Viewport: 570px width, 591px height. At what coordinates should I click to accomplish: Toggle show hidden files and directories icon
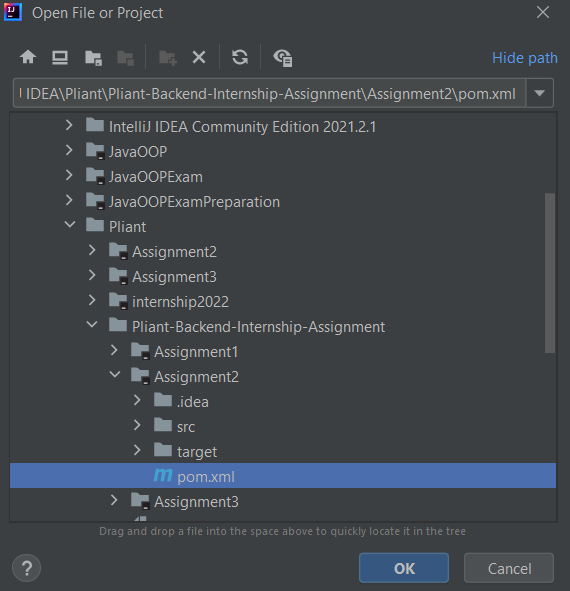tap(283, 58)
